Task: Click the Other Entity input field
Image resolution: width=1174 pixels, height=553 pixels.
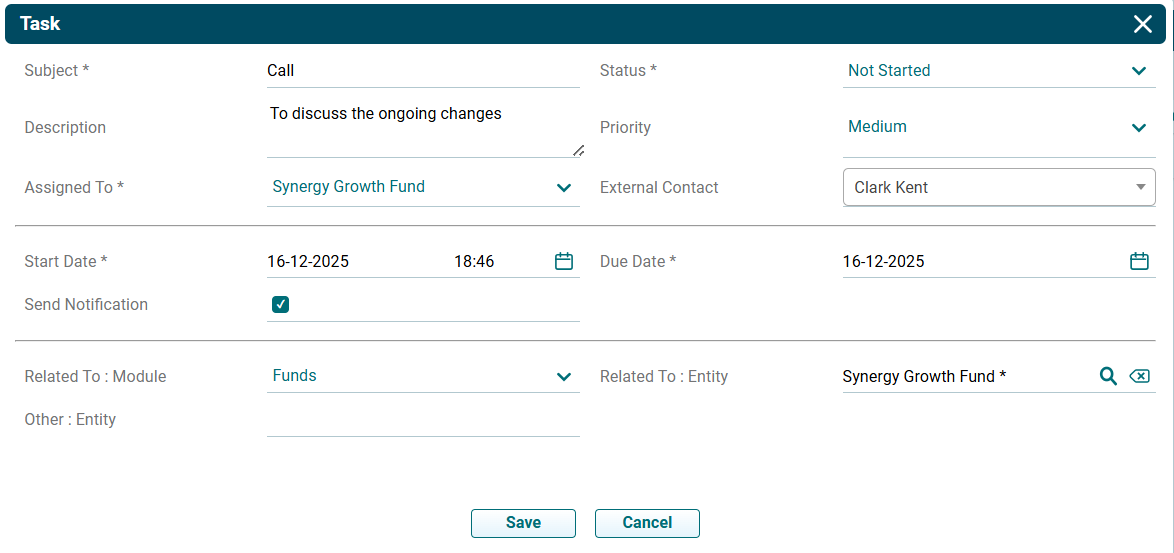Action: point(422,420)
